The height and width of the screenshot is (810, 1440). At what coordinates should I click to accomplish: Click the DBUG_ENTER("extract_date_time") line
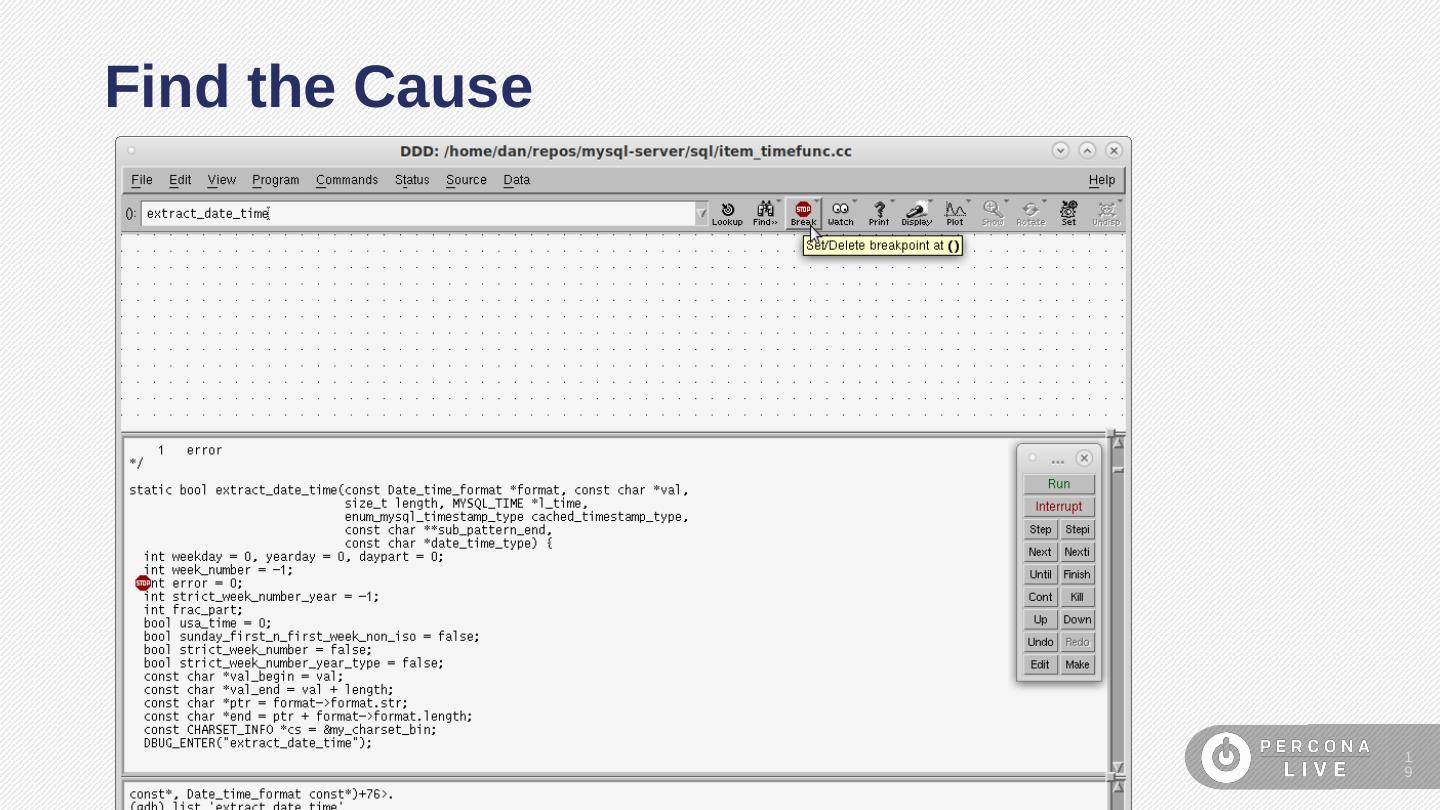click(258, 743)
